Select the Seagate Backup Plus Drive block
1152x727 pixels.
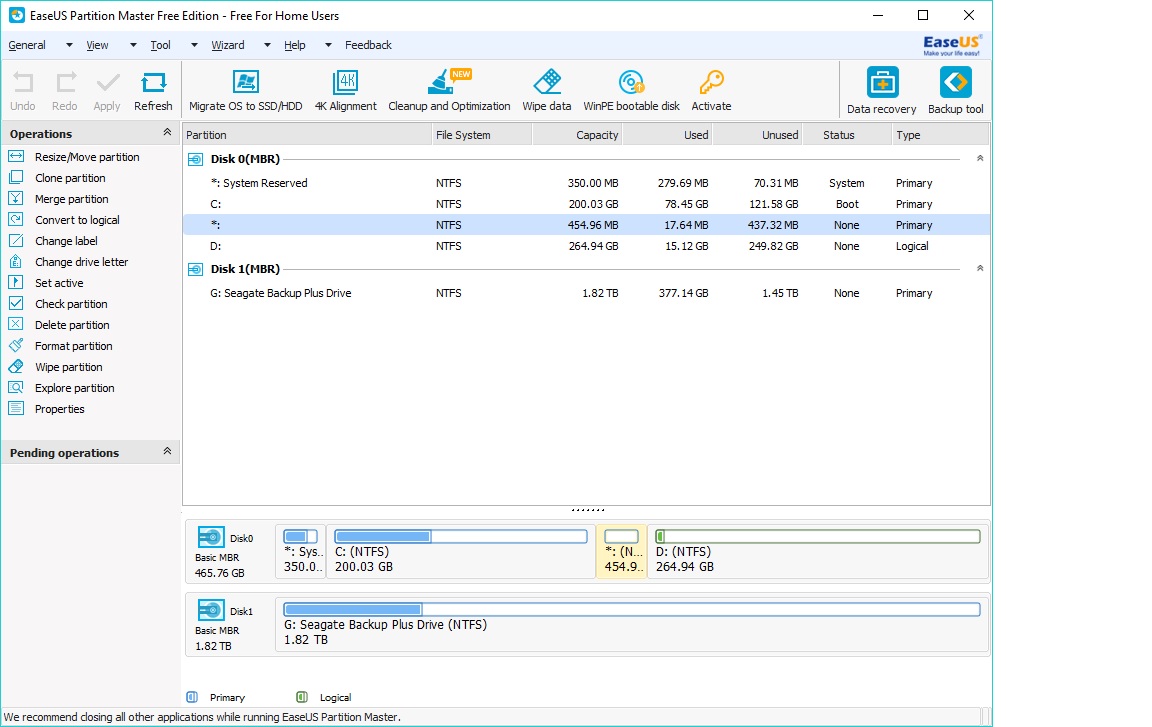632,624
